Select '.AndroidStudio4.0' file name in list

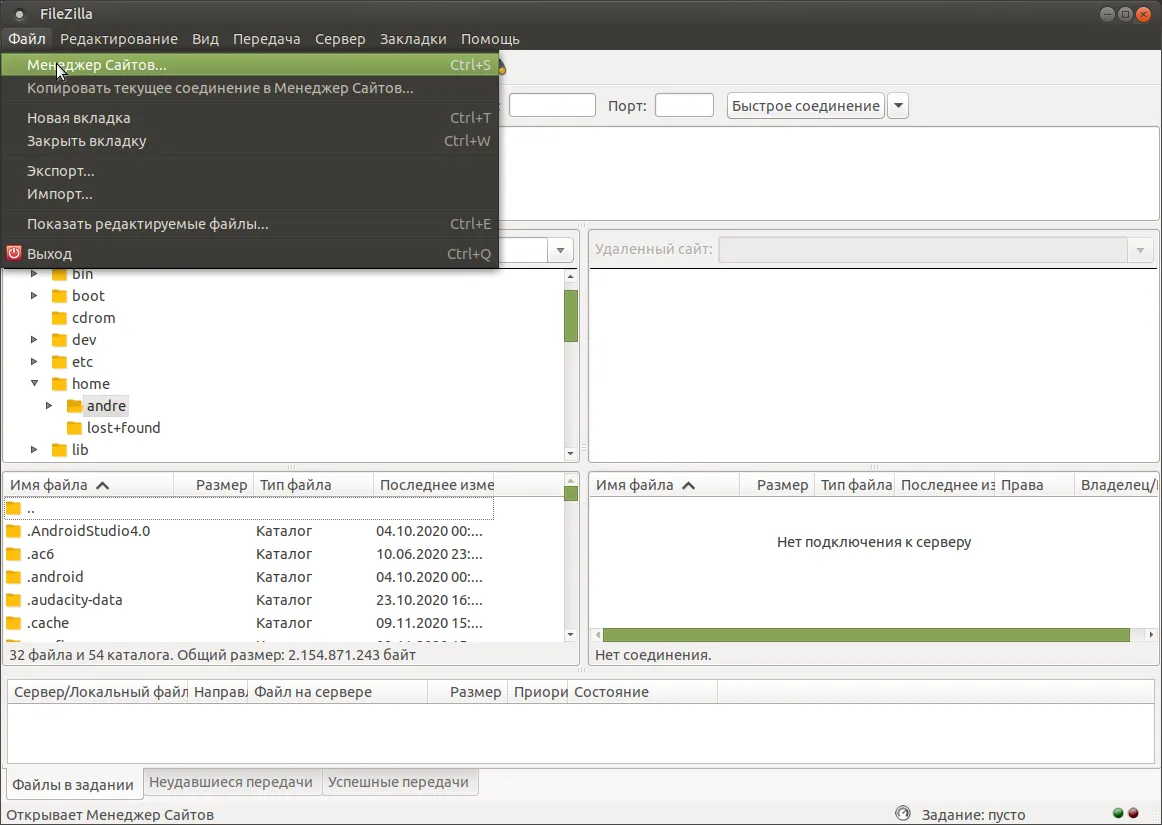(x=88, y=531)
